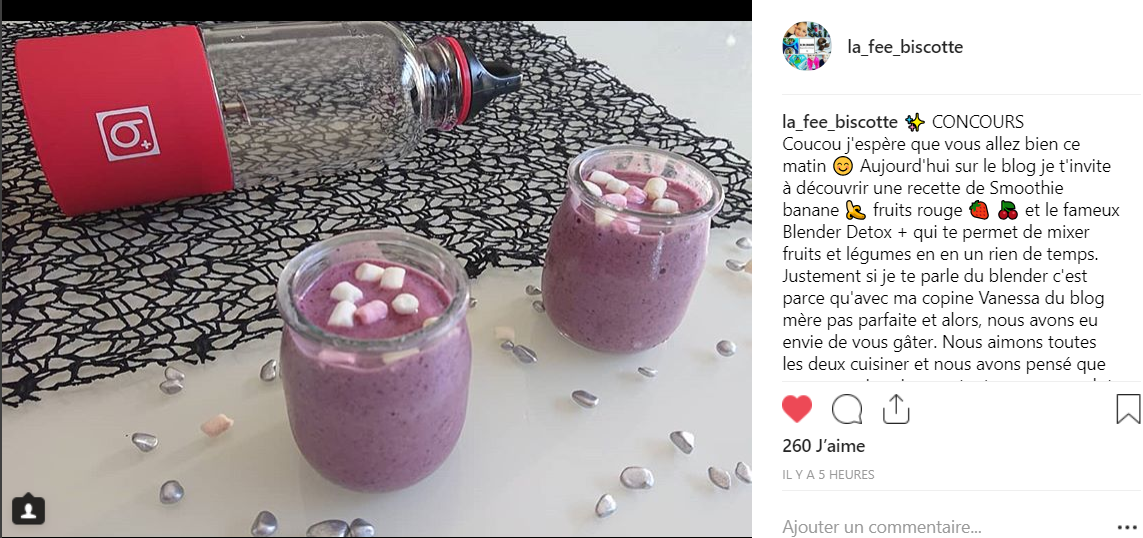Viewport: 1143px width, 538px height.
Task: Open la_fee_biscotte username in header
Action: [x=905, y=47]
